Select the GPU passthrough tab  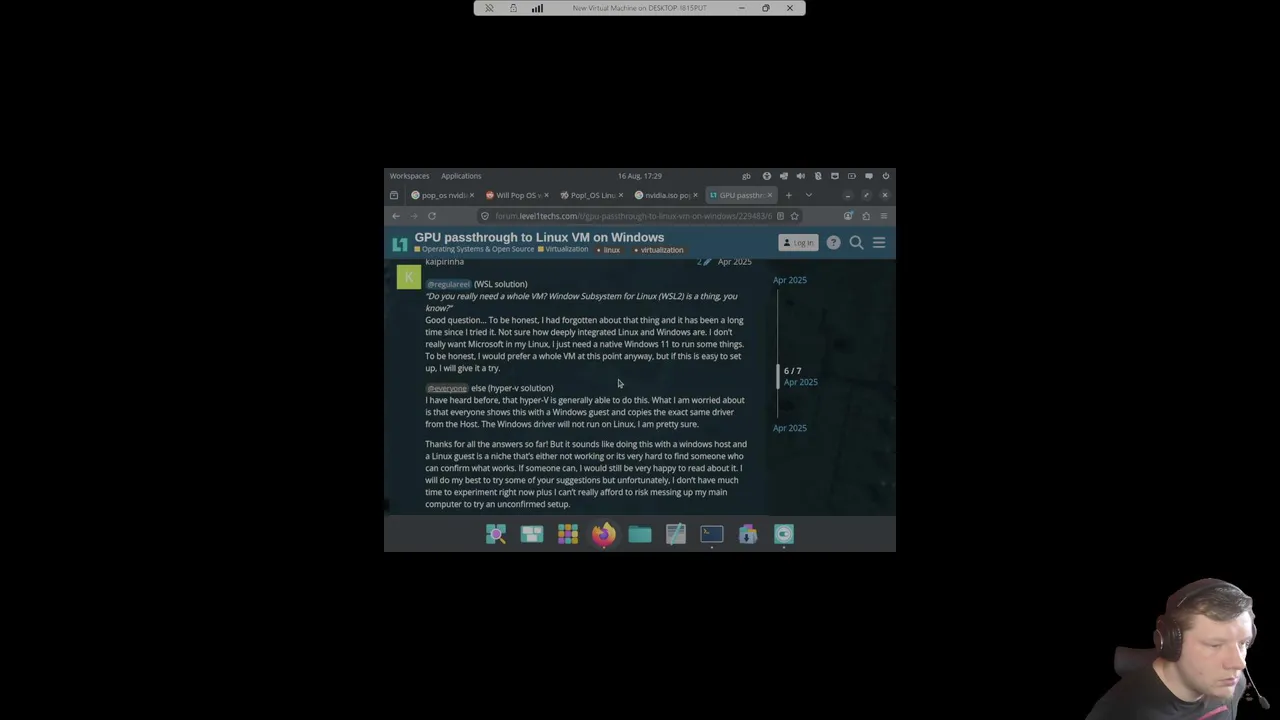click(x=741, y=195)
